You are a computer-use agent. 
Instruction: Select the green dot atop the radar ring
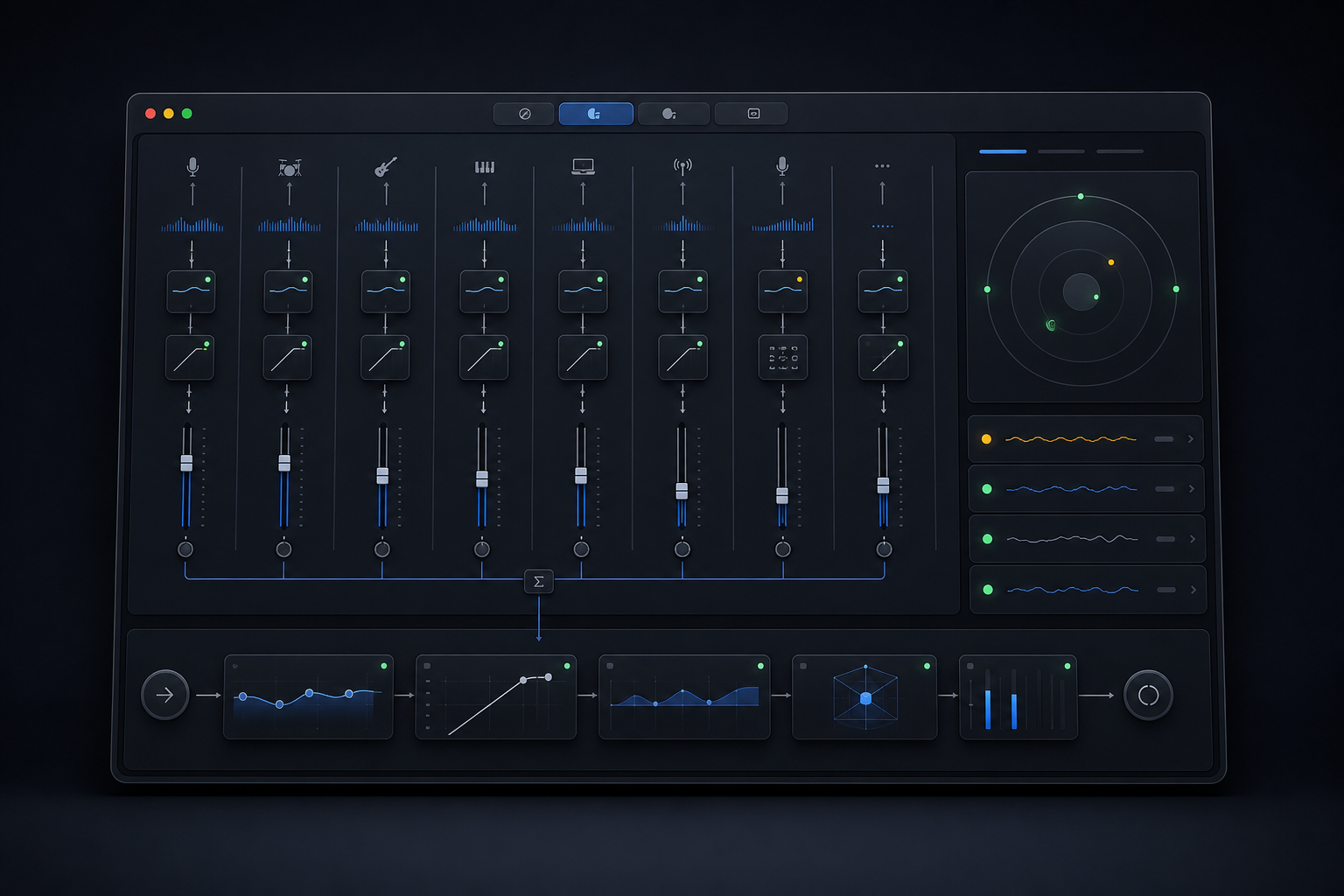tap(1081, 196)
